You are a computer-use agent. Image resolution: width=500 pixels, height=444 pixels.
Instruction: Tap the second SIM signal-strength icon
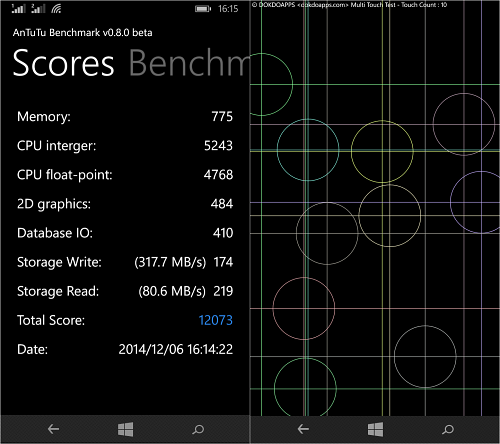[x=38, y=9]
